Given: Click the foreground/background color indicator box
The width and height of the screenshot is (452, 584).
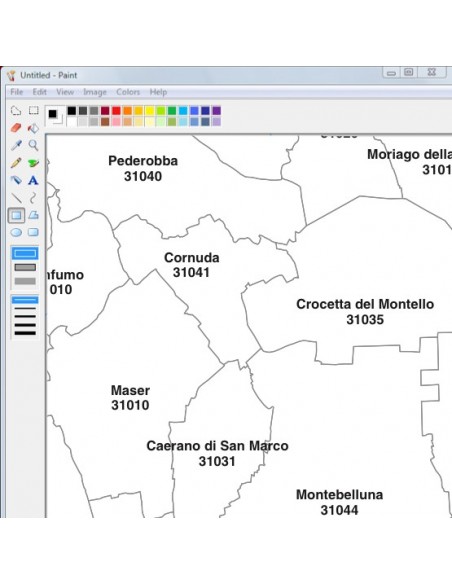Looking at the screenshot, I should pyautogui.click(x=55, y=116).
